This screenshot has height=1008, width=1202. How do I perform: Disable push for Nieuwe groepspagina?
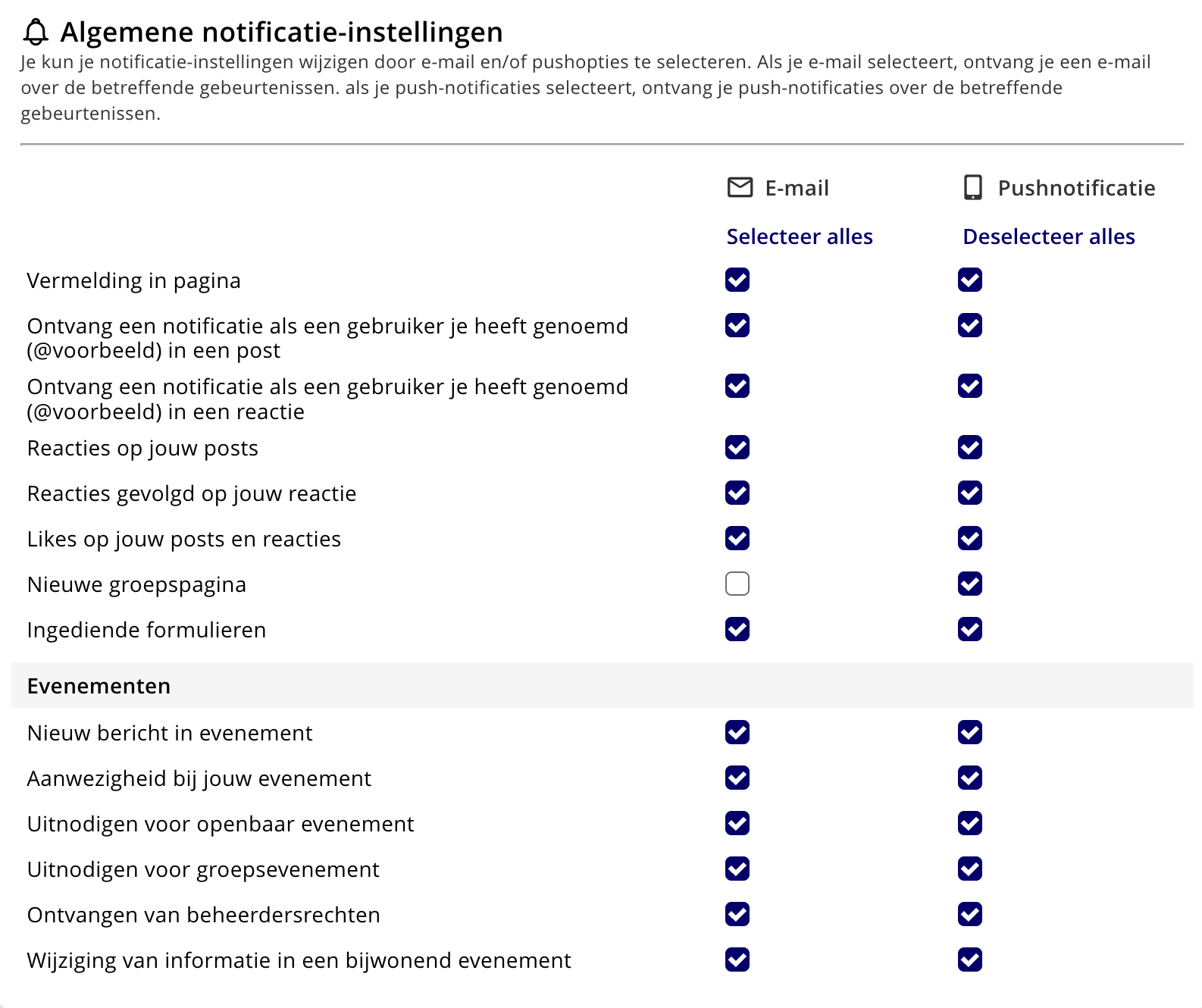pyautogui.click(x=970, y=584)
